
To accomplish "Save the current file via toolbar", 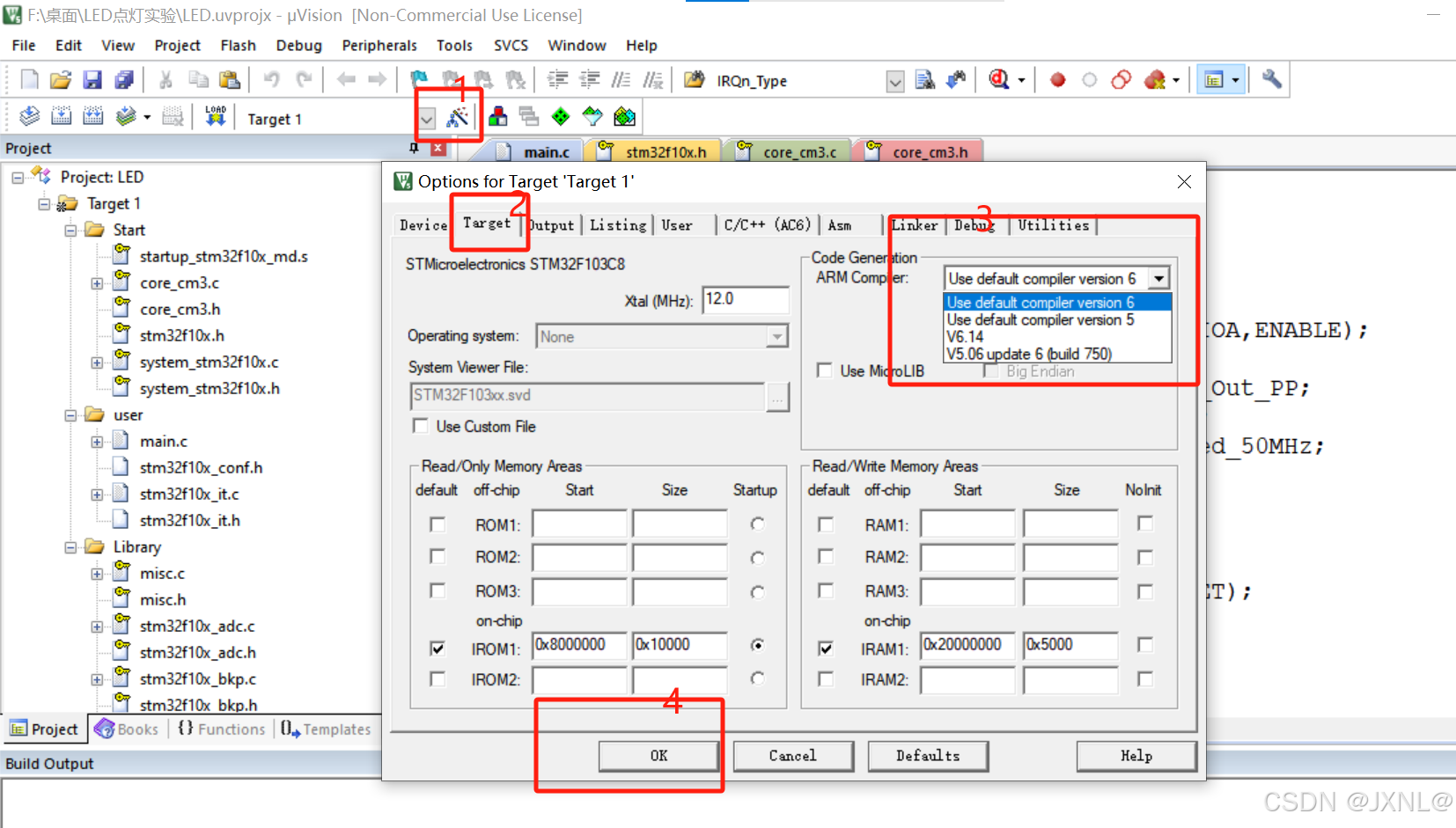I will (x=92, y=80).
